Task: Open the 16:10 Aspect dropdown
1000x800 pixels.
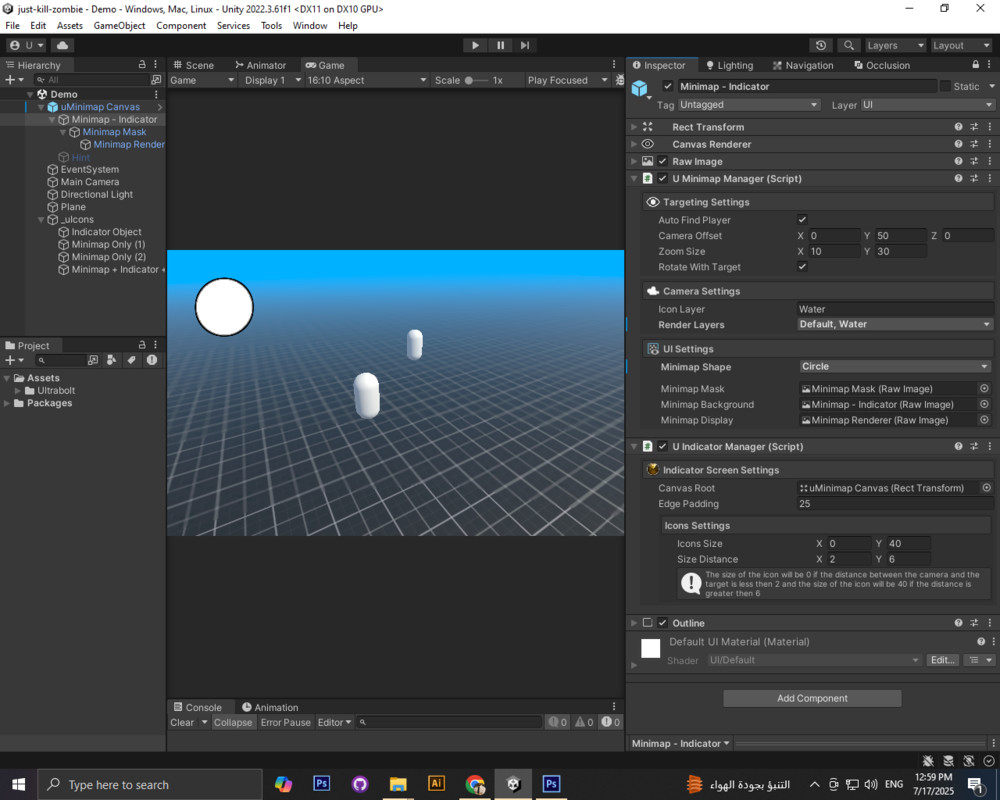Action: 366,80
